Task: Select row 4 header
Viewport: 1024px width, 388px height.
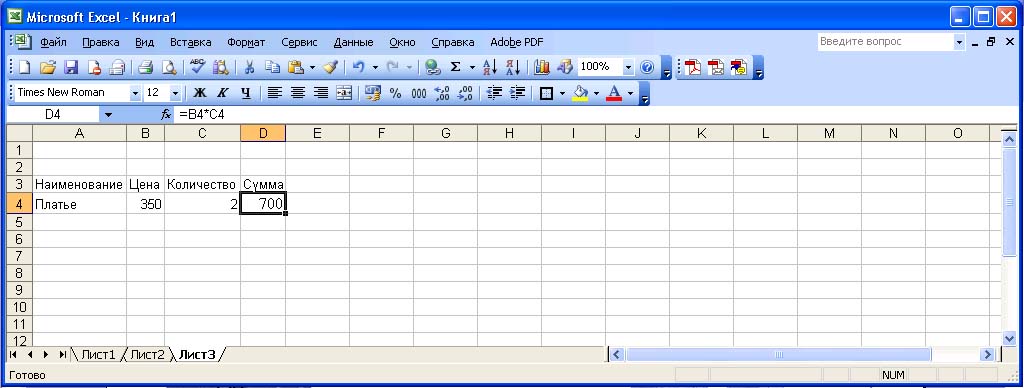Action: pyautogui.click(x=19, y=204)
